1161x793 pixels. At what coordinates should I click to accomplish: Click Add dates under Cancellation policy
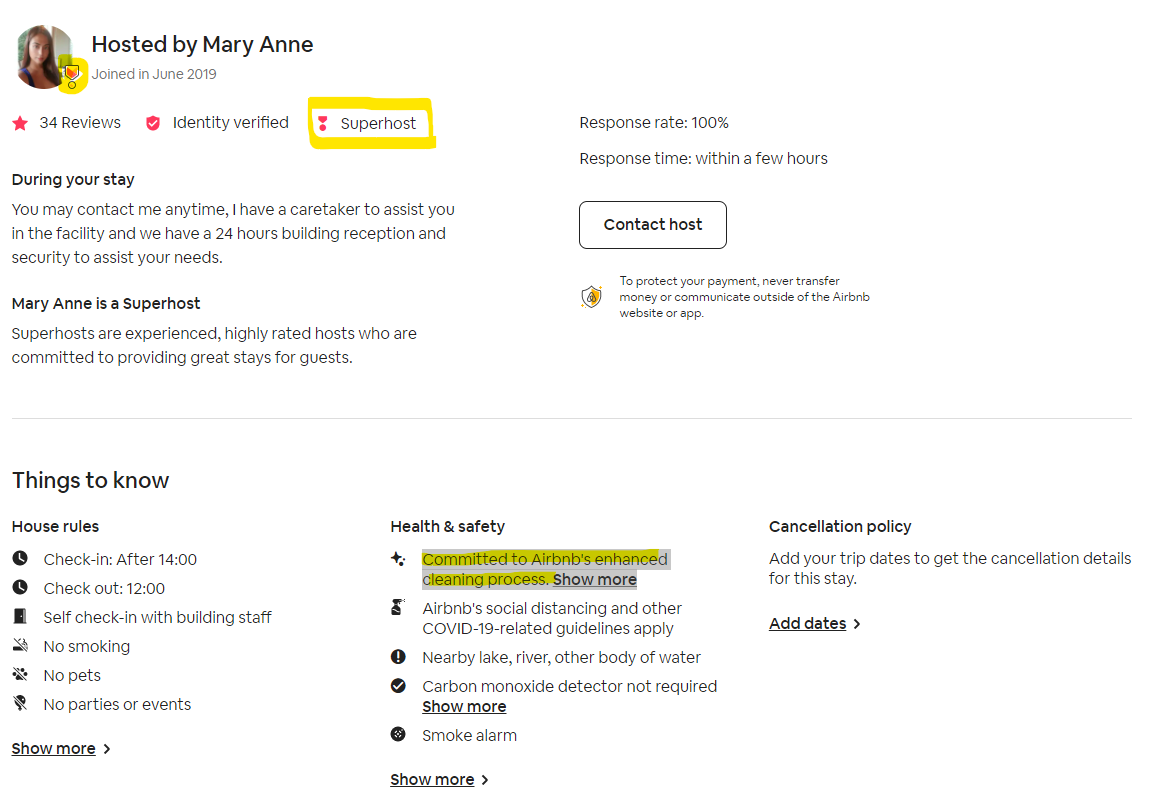pyautogui.click(x=807, y=623)
